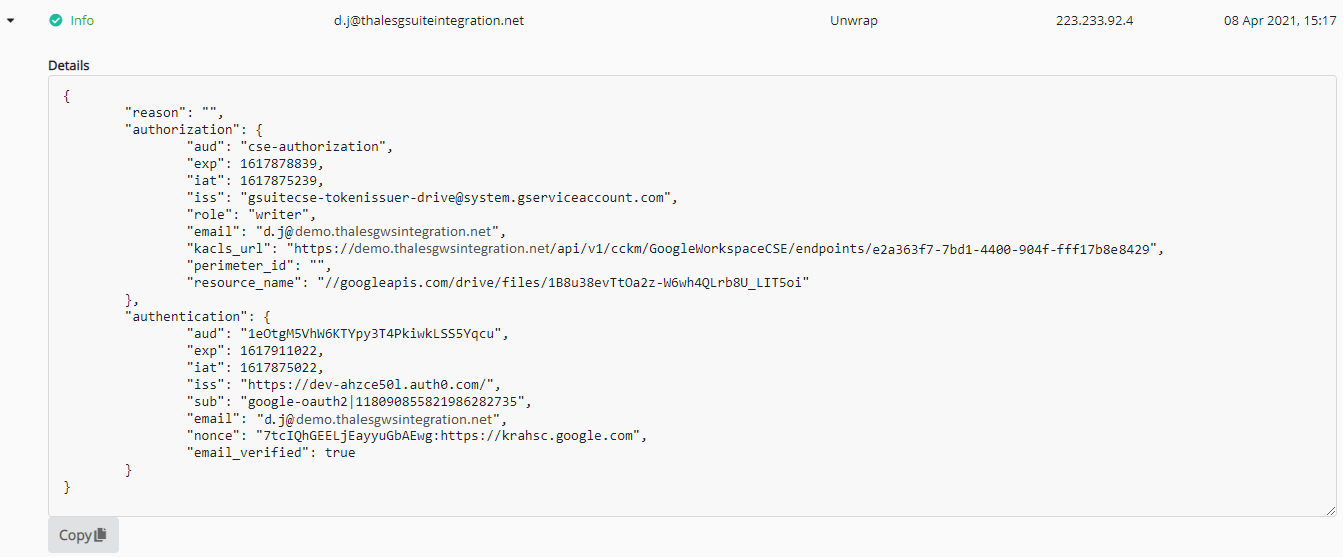1343x557 pixels.
Task: Select the d.j@thalesgsuiteintegration.net user cell
Action: [x=428, y=21]
